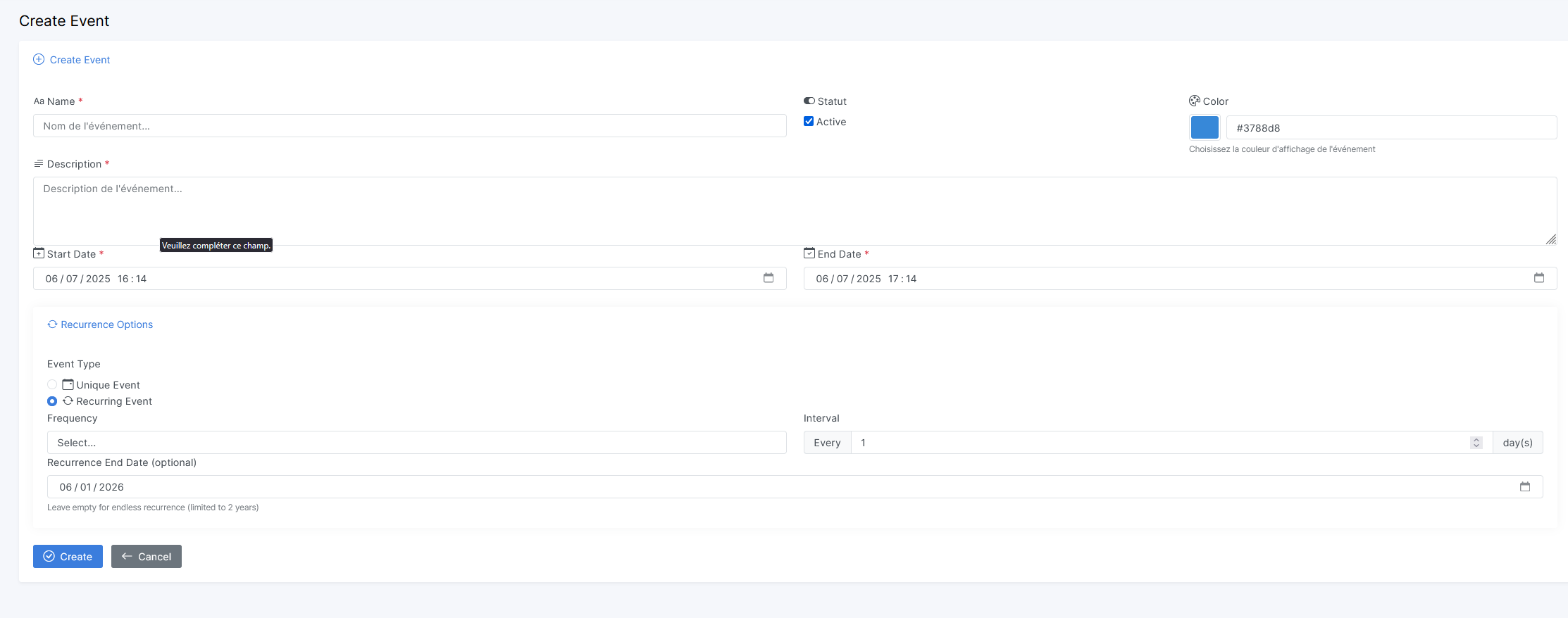Click the 'Unique Event' label text
The width and height of the screenshot is (1568, 618).
click(x=108, y=385)
